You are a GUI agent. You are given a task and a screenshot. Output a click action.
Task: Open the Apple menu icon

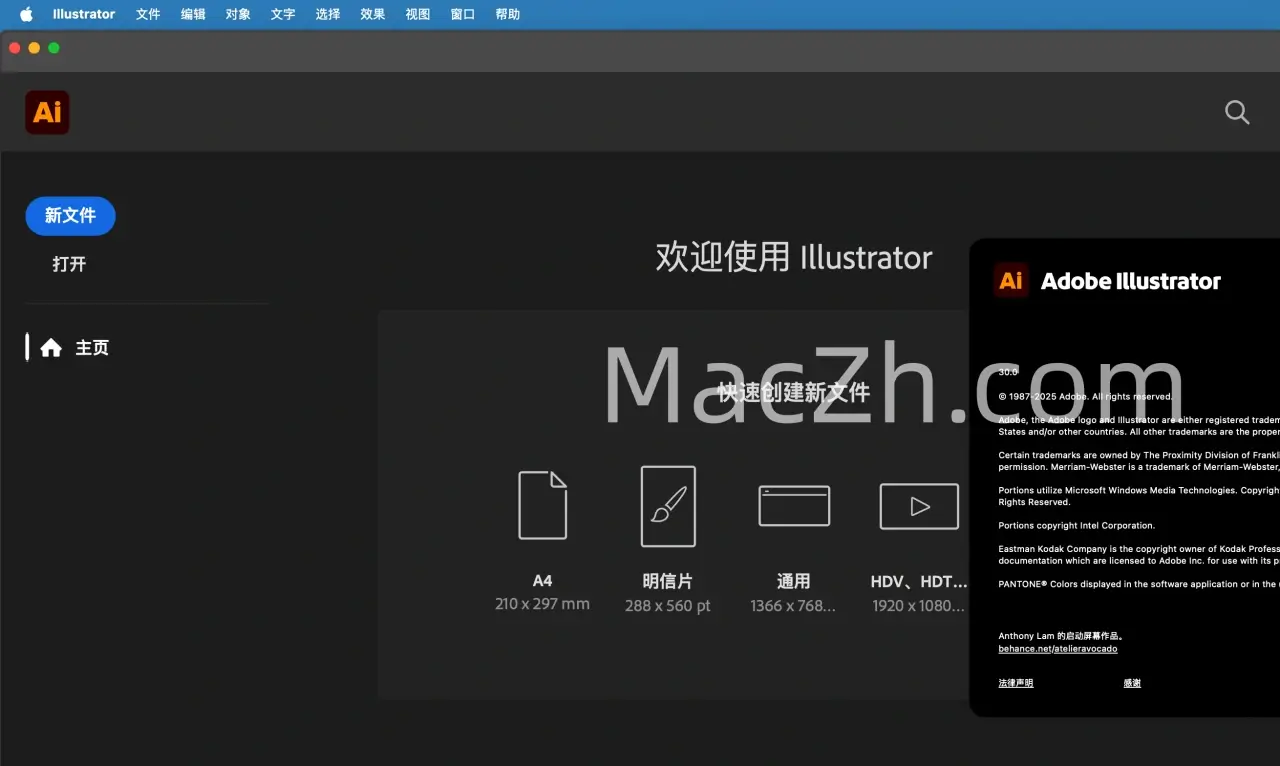click(26, 14)
